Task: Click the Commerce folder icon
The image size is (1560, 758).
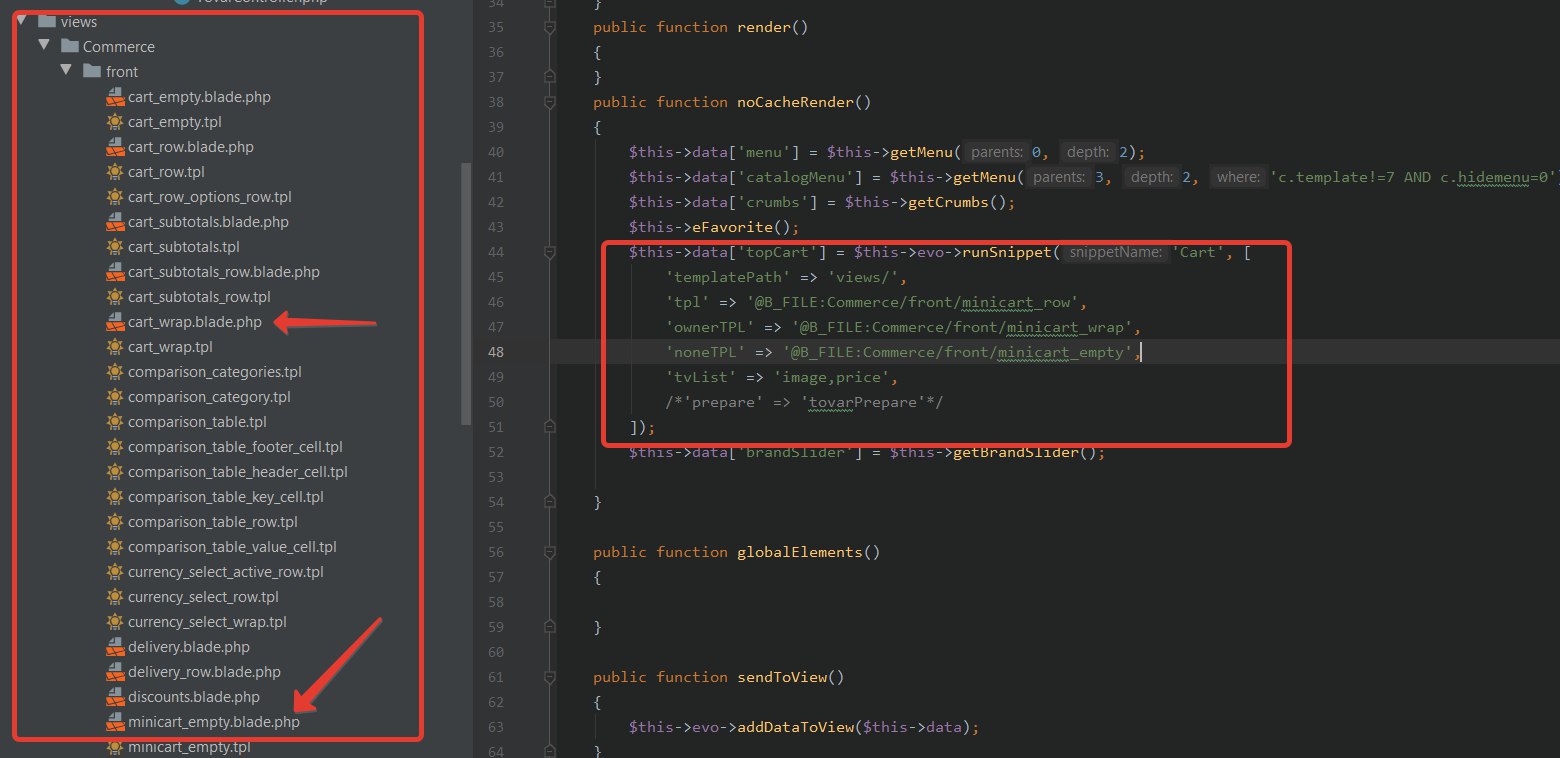Action: pyautogui.click(x=69, y=46)
